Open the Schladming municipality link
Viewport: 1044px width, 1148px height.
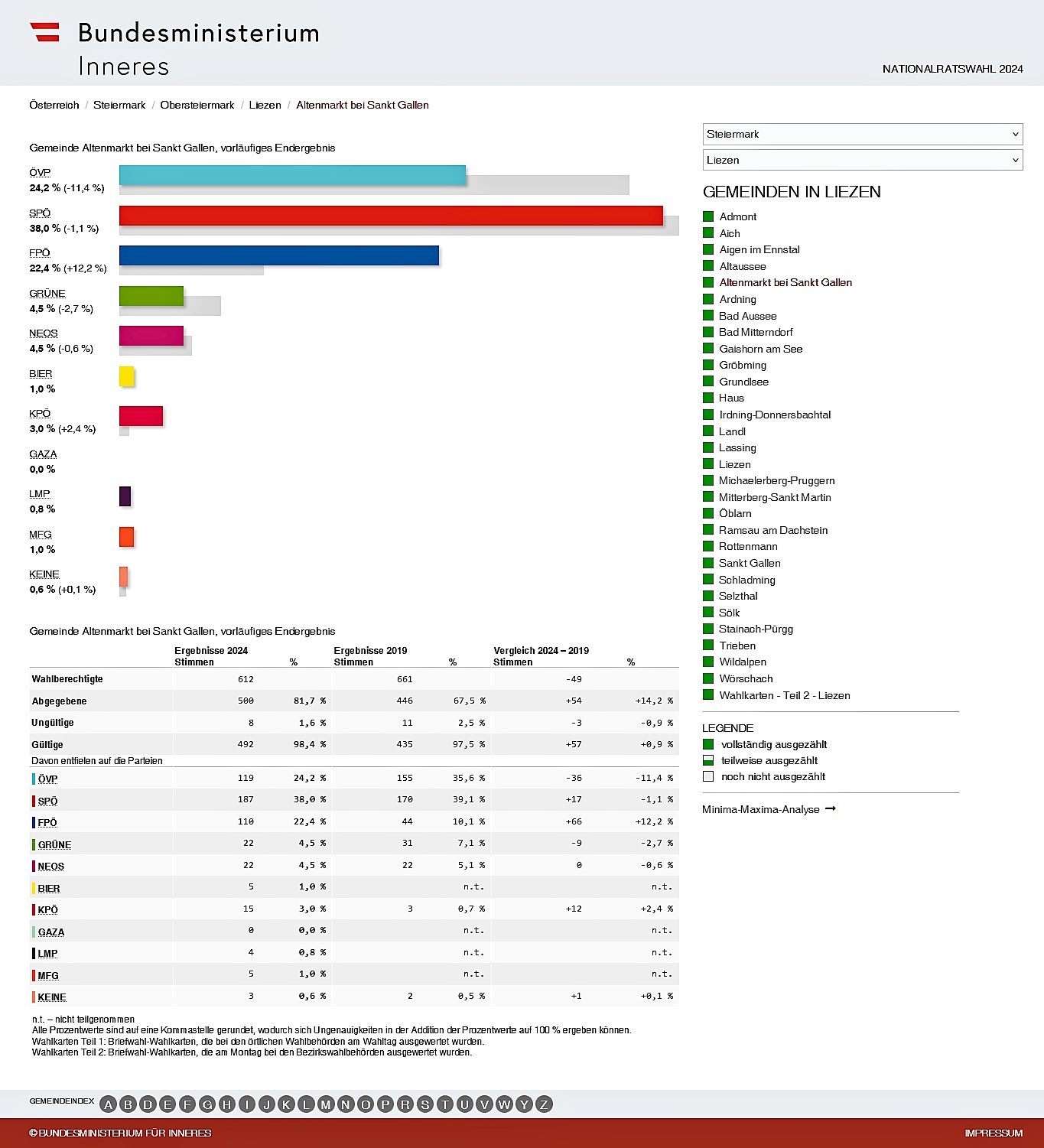click(x=746, y=580)
